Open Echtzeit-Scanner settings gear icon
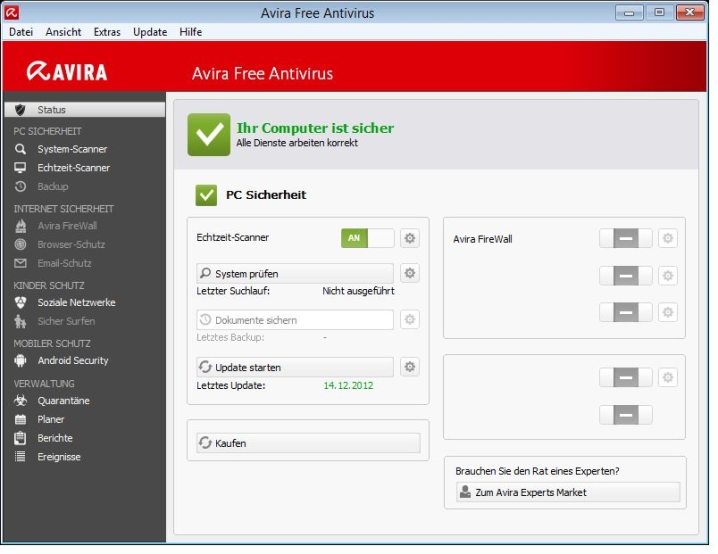The width and height of the screenshot is (718, 554). pyautogui.click(x=409, y=238)
